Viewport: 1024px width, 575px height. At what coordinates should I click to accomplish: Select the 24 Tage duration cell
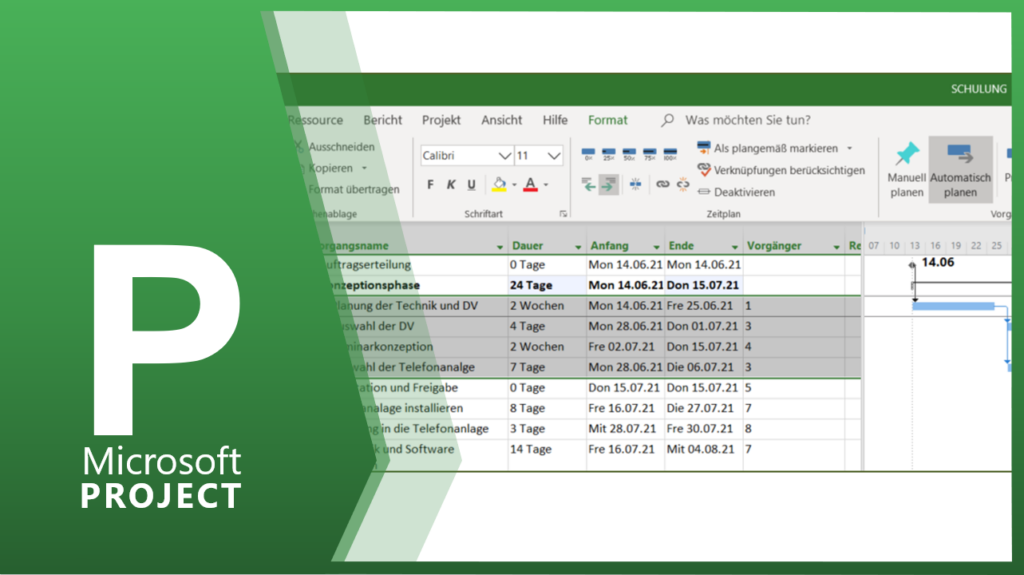pos(547,285)
